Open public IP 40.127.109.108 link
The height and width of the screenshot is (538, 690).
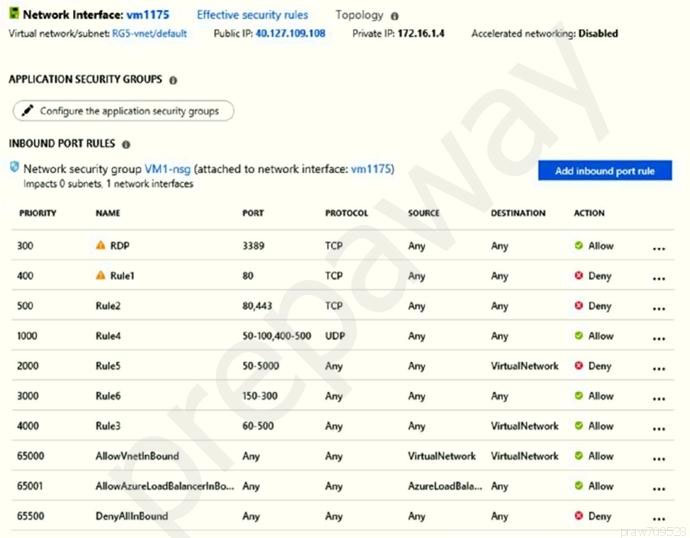point(290,33)
